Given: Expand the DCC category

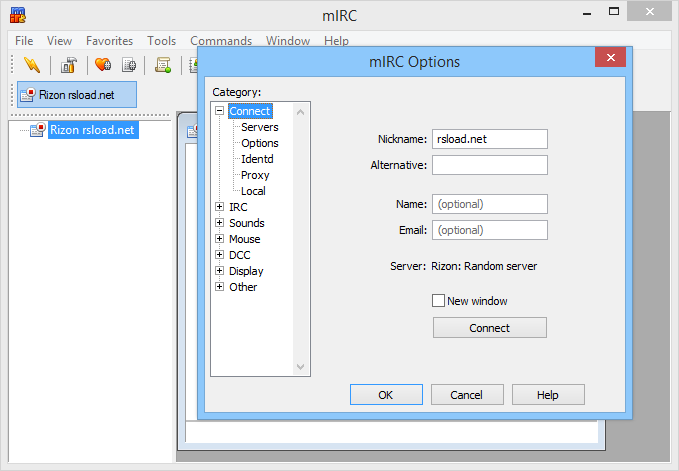Looking at the screenshot, I should click(x=220, y=255).
